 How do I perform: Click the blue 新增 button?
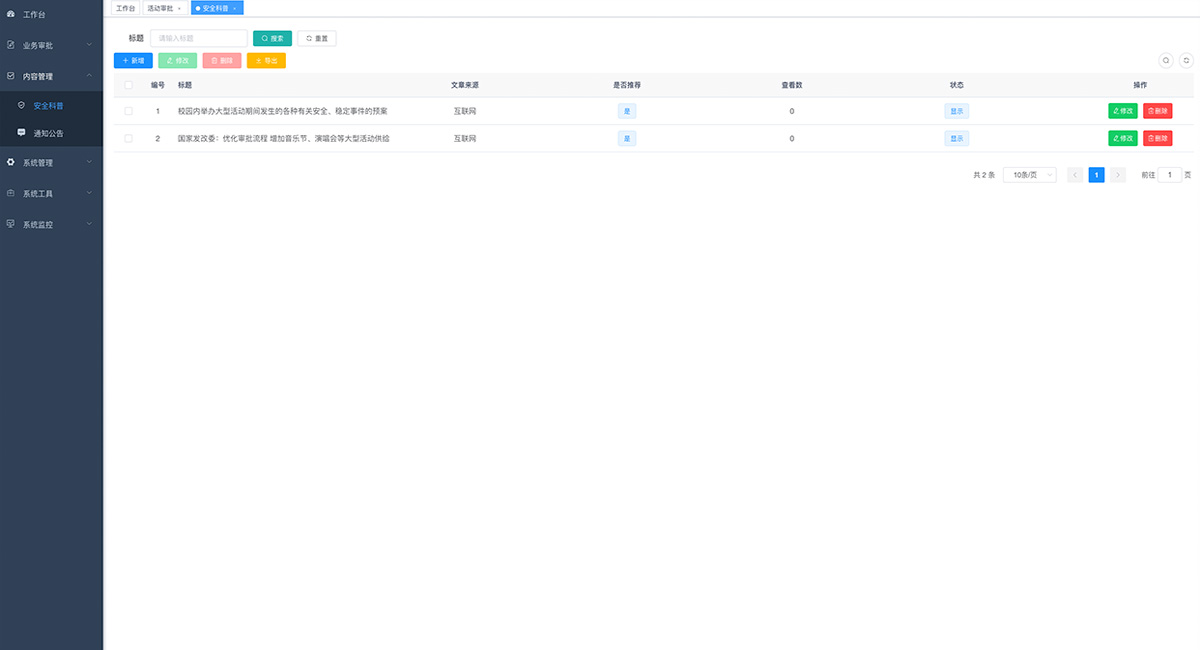coord(133,61)
